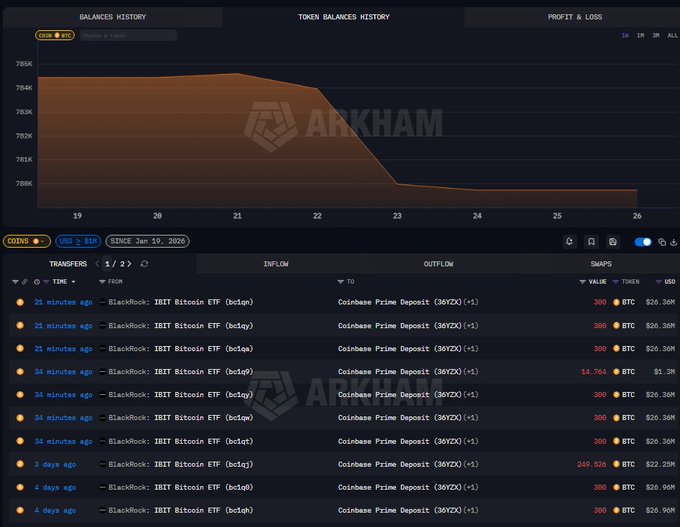The width and height of the screenshot is (680, 527).
Task: Click the leftmost filter funnel in table header
Action: point(15,282)
